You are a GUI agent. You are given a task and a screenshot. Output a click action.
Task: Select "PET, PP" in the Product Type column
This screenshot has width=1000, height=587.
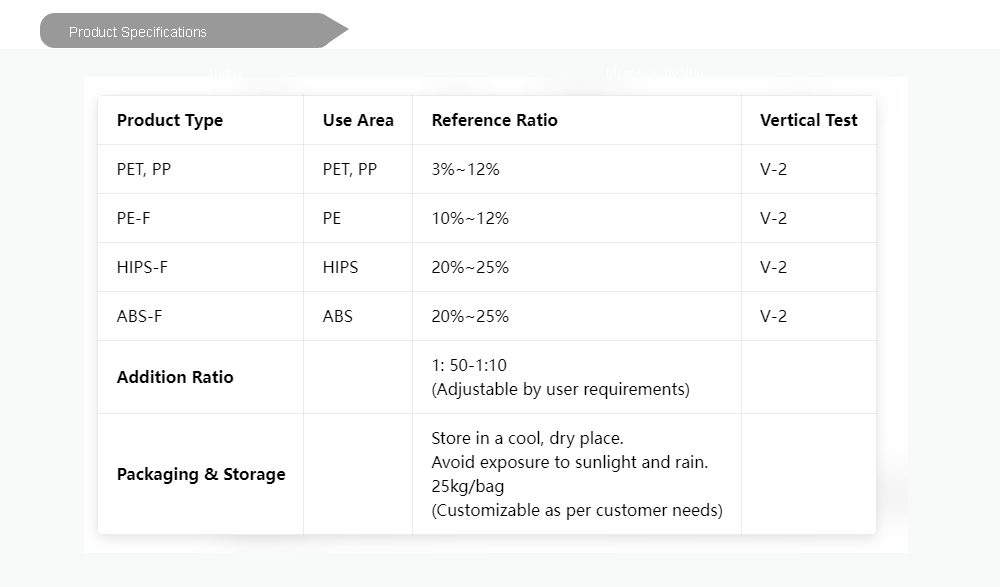144,169
